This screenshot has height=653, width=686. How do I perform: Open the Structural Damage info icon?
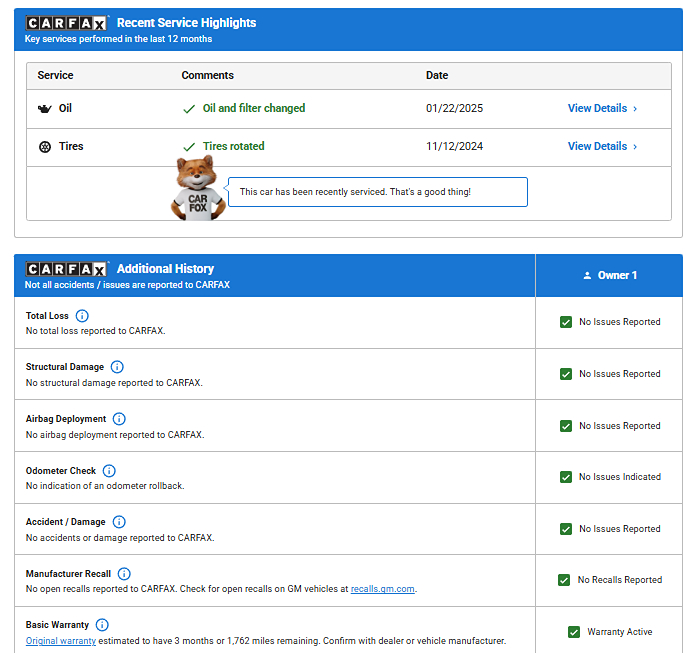tap(117, 367)
